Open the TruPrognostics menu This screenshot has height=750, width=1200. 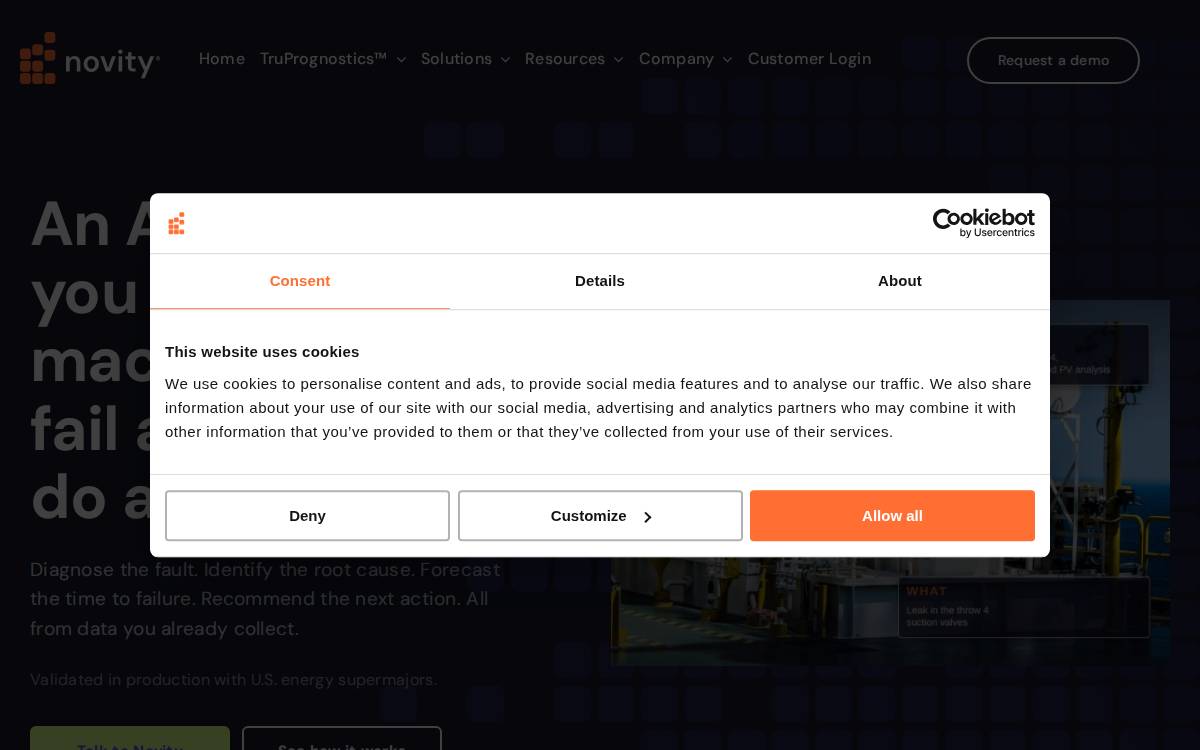(x=323, y=59)
